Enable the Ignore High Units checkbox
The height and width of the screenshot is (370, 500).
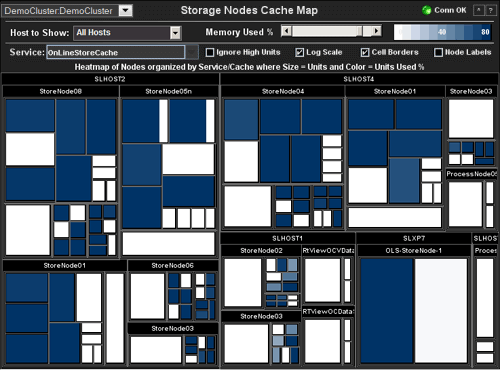click(x=210, y=52)
